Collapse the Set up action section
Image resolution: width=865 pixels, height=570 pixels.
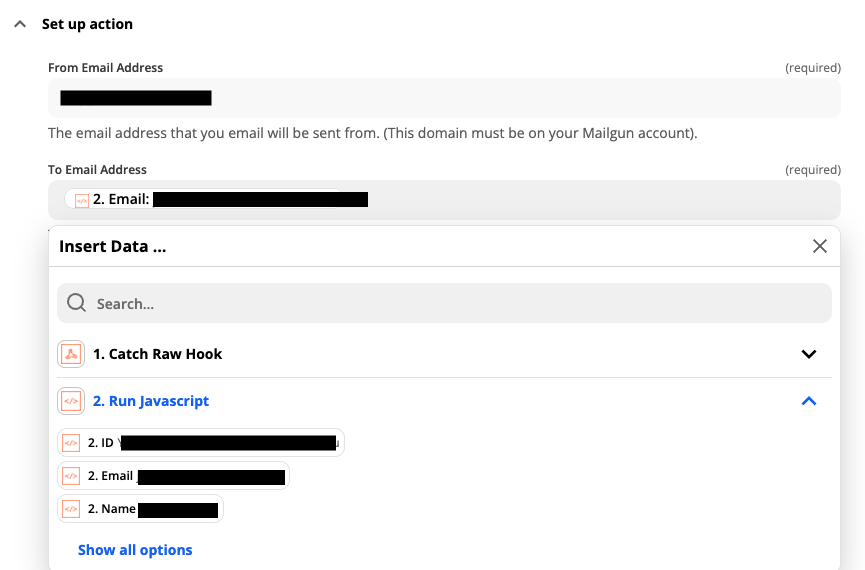coord(20,24)
